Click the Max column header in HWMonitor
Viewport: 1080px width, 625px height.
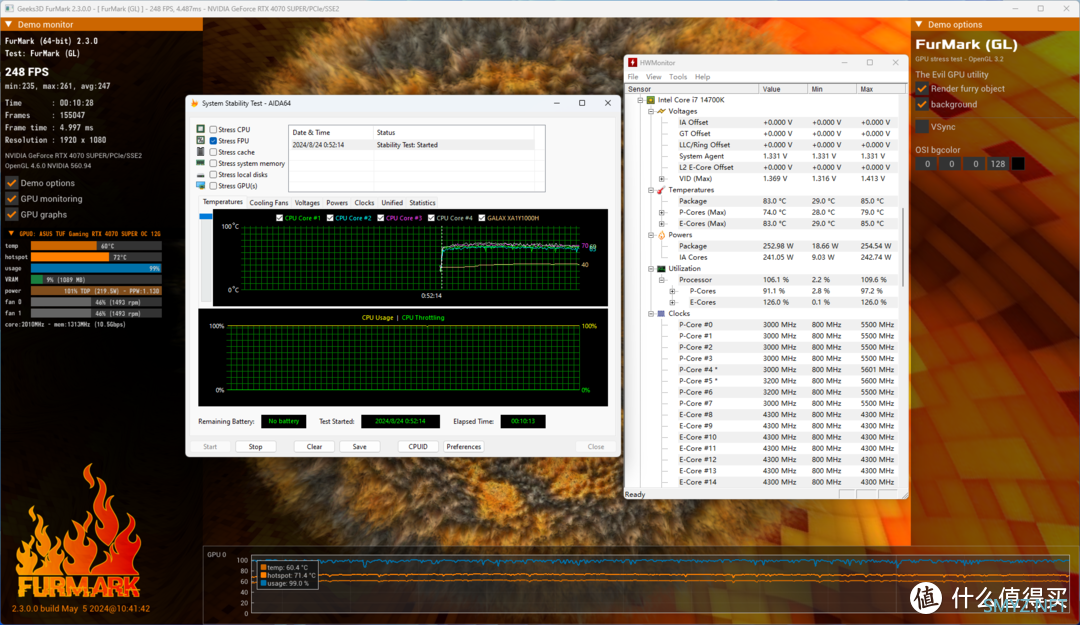click(x=880, y=89)
